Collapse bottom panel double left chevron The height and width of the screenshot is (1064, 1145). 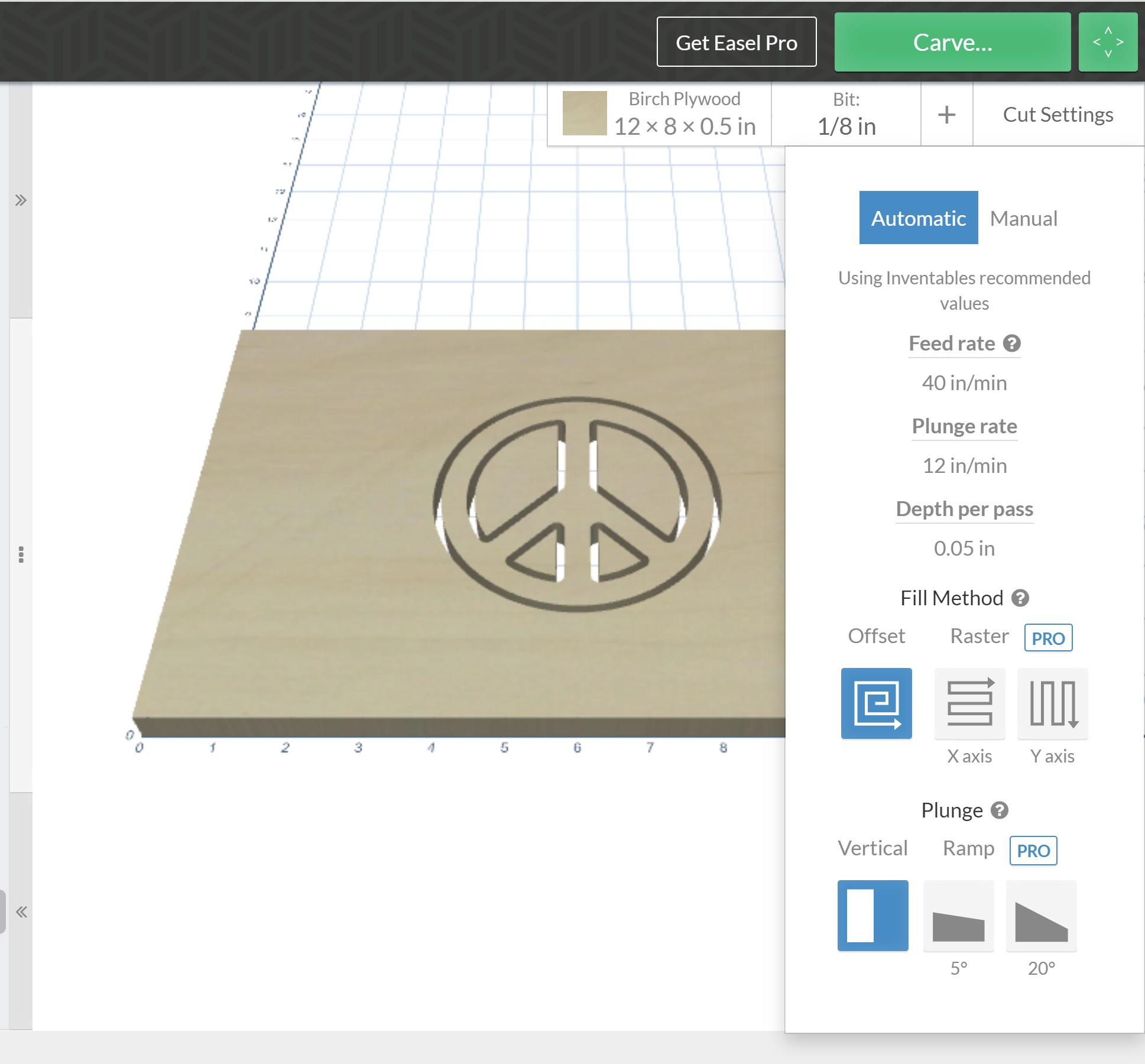pos(21,911)
